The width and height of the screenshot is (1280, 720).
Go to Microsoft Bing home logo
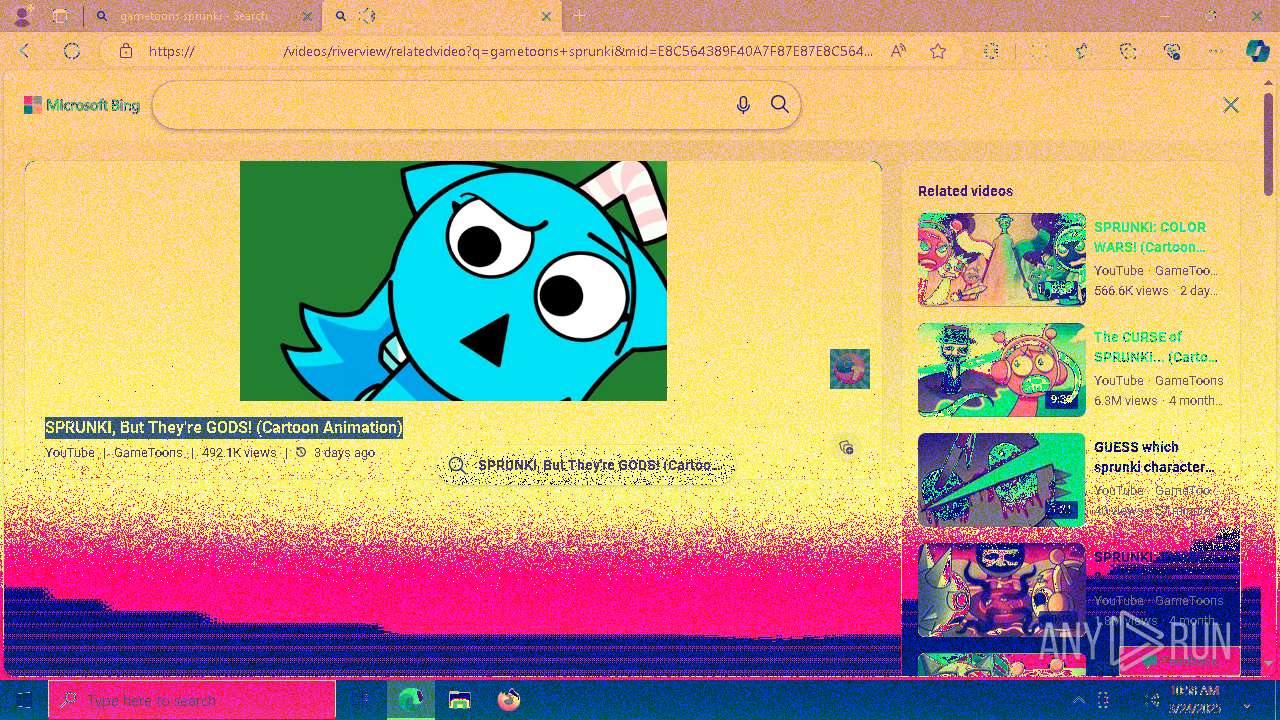[x=82, y=105]
